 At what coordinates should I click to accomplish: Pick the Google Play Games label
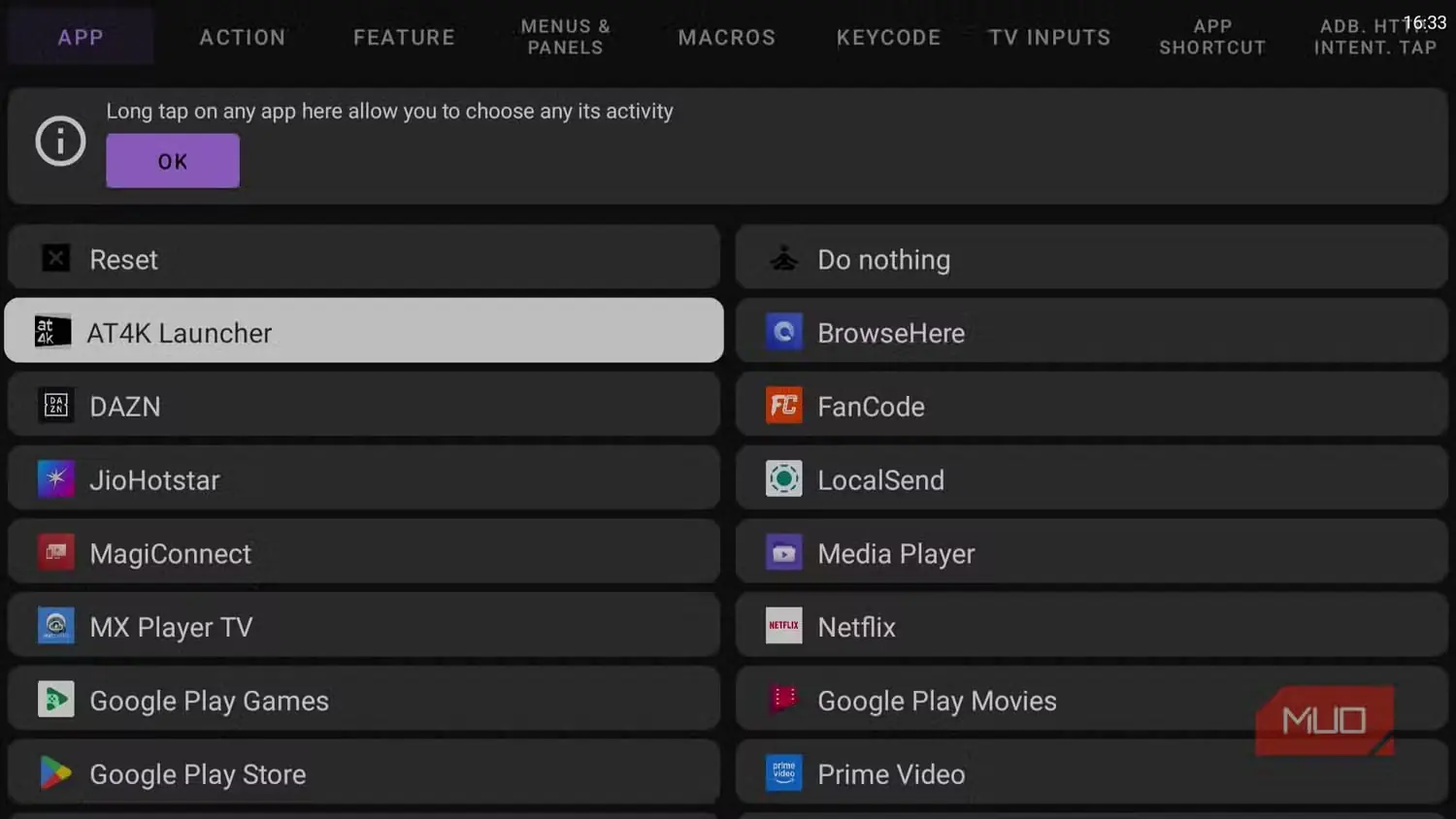[209, 702]
